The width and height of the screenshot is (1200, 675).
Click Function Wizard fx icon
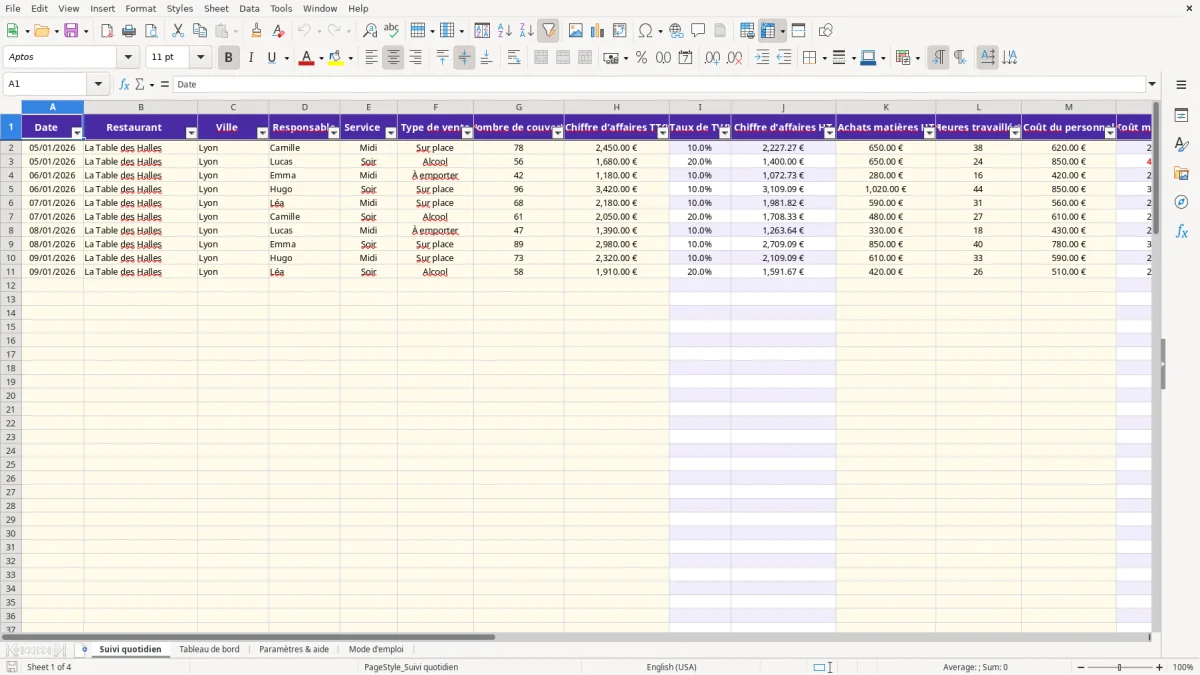(x=125, y=84)
